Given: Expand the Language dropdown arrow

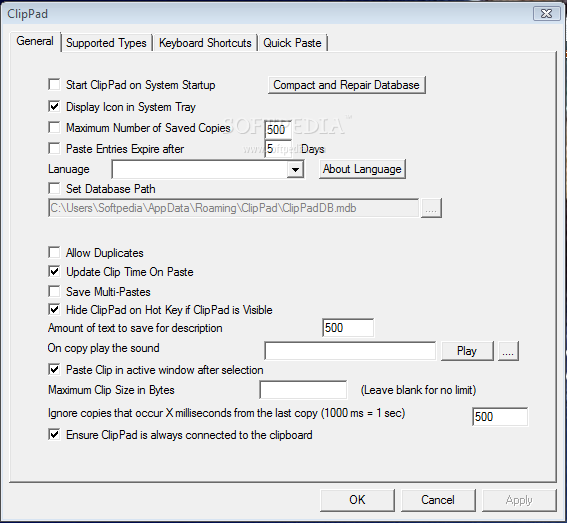Looking at the screenshot, I should 295,169.
